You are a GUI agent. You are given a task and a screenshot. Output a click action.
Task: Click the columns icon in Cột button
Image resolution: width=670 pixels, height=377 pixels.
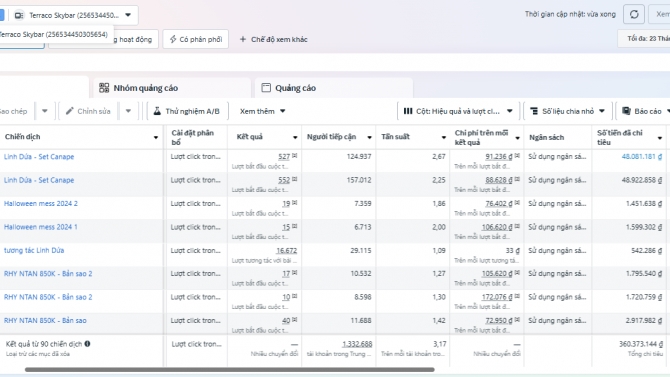tap(408, 111)
